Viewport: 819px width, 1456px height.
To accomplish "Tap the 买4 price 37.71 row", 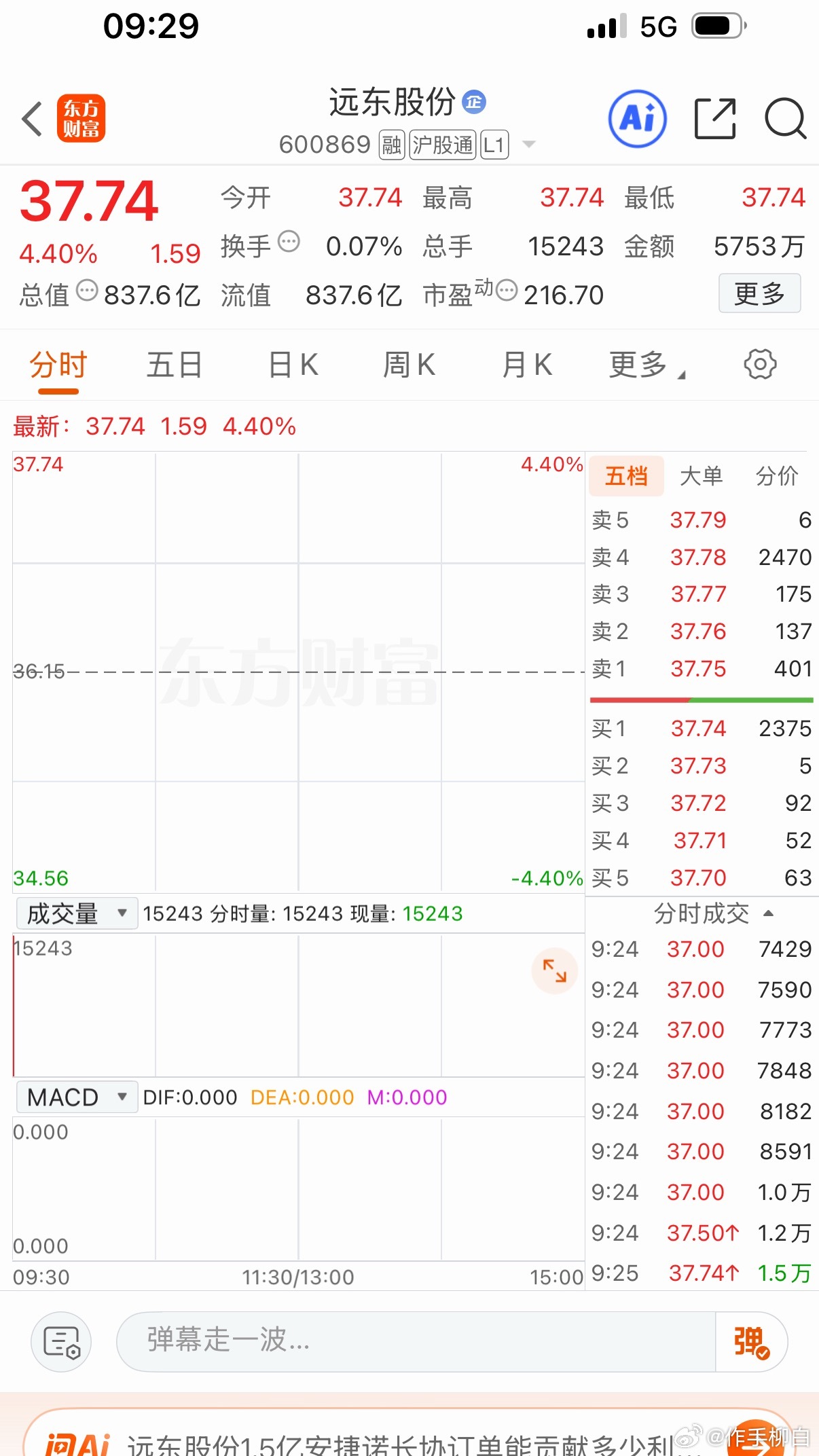I will pyautogui.click(x=702, y=841).
